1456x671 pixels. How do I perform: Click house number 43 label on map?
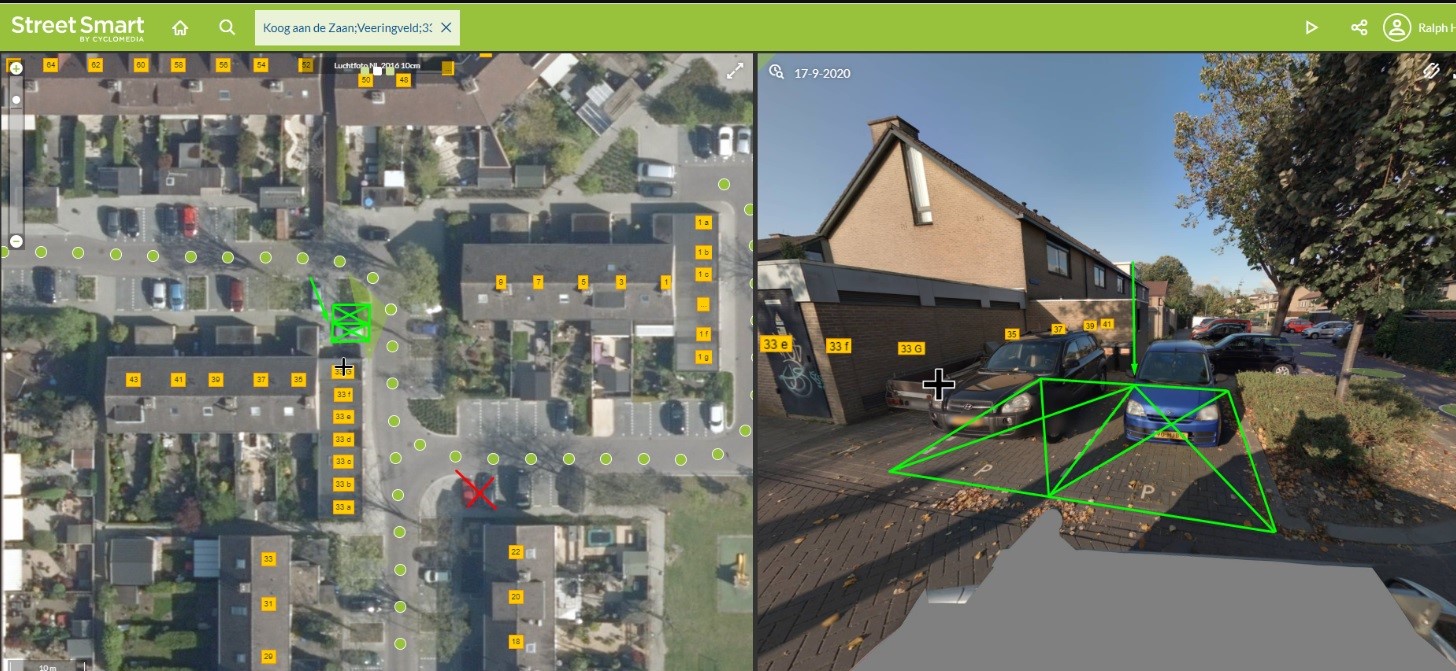click(x=133, y=379)
